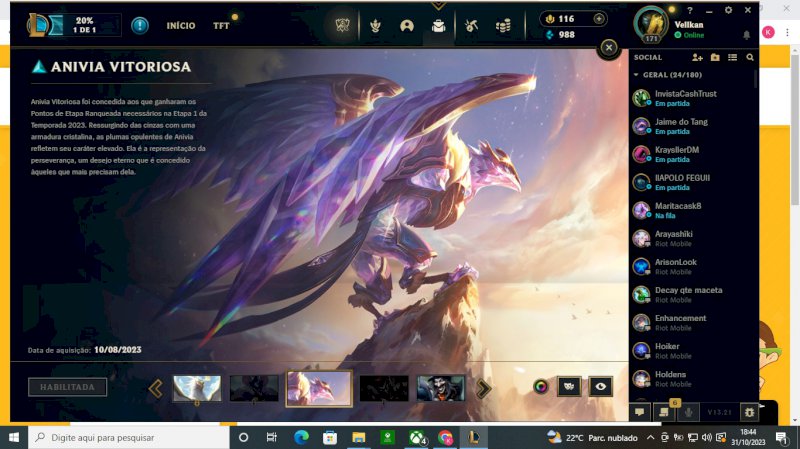Click the Online status text

(x=693, y=35)
